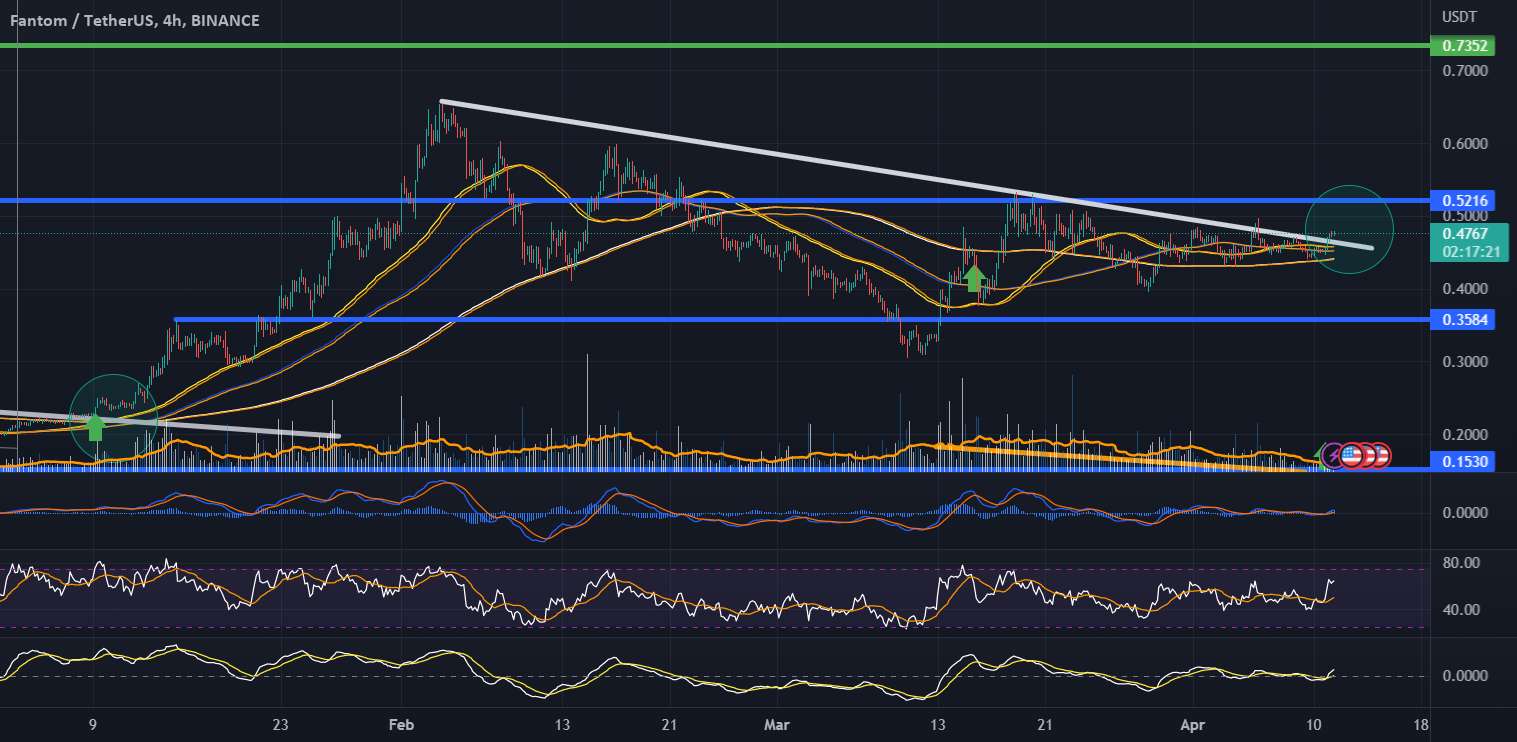Viewport: 1517px width, 742px height.
Task: Click the Feb date label
Action: (x=402, y=724)
